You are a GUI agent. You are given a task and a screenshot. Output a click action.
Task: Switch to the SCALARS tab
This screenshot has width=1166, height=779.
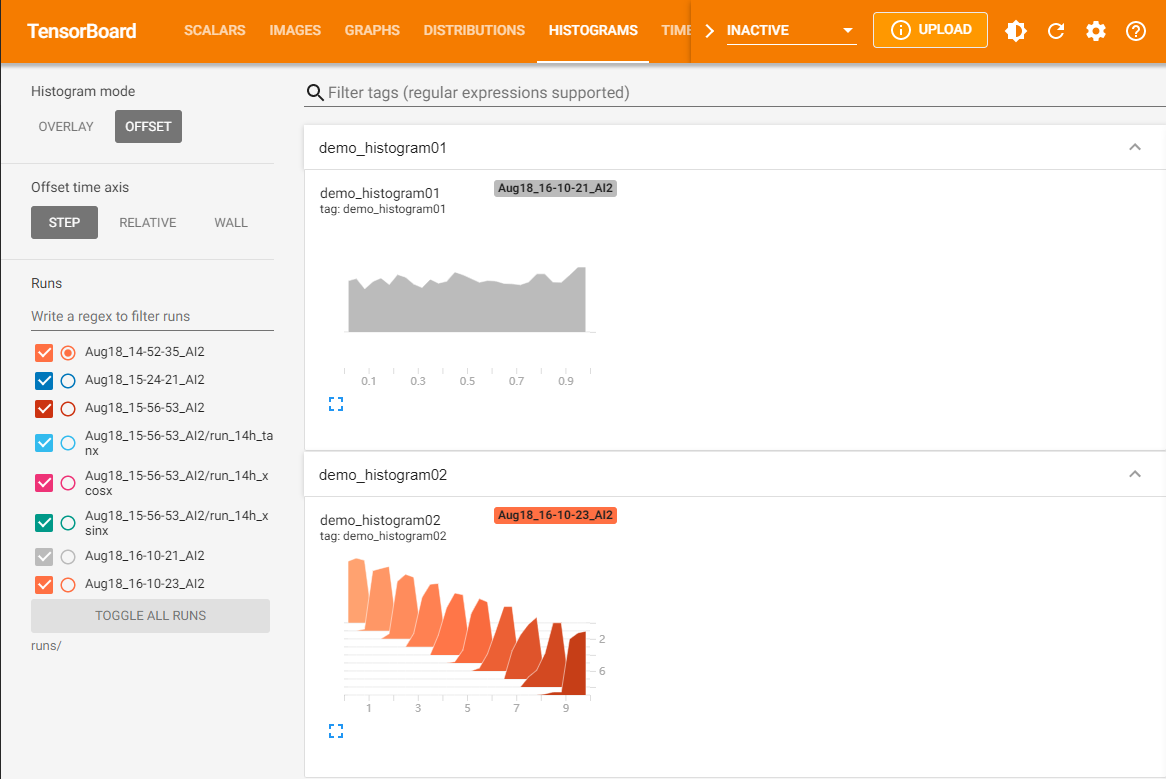tap(215, 31)
